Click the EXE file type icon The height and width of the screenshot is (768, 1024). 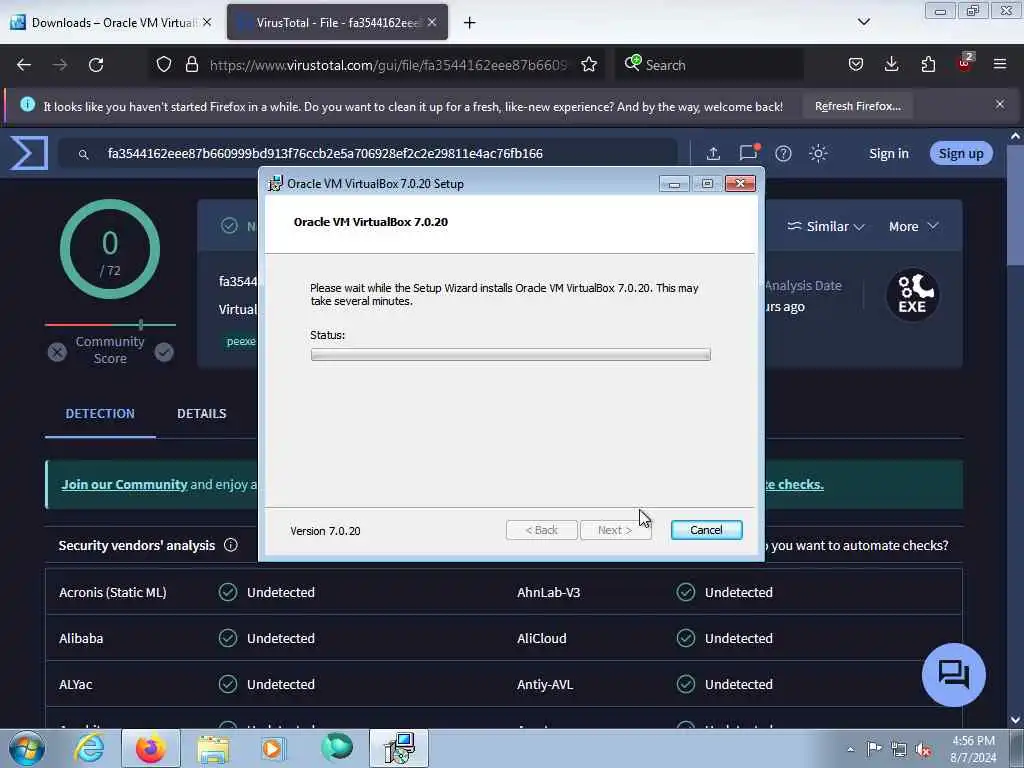click(x=912, y=295)
